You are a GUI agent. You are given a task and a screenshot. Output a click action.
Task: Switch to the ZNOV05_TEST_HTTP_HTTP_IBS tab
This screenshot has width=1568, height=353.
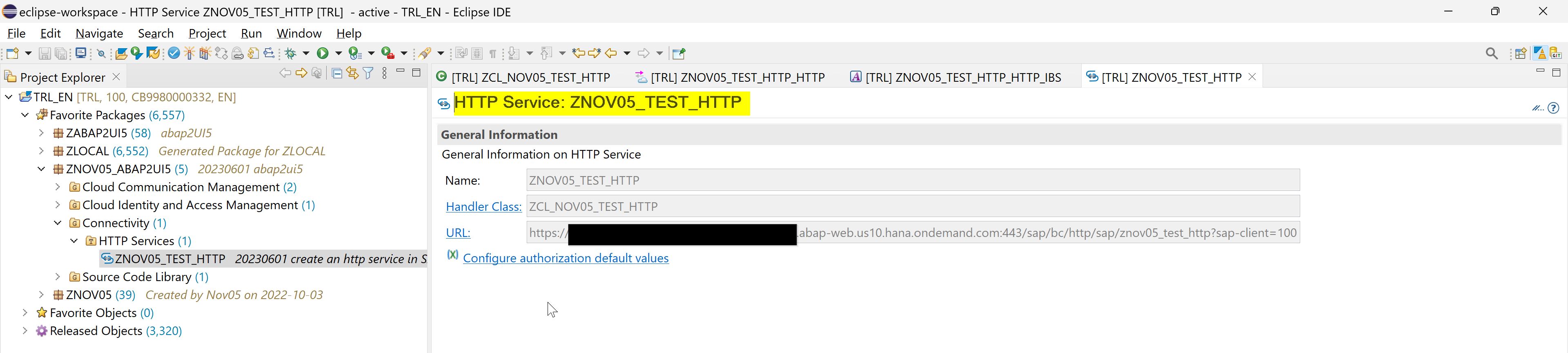click(x=955, y=77)
